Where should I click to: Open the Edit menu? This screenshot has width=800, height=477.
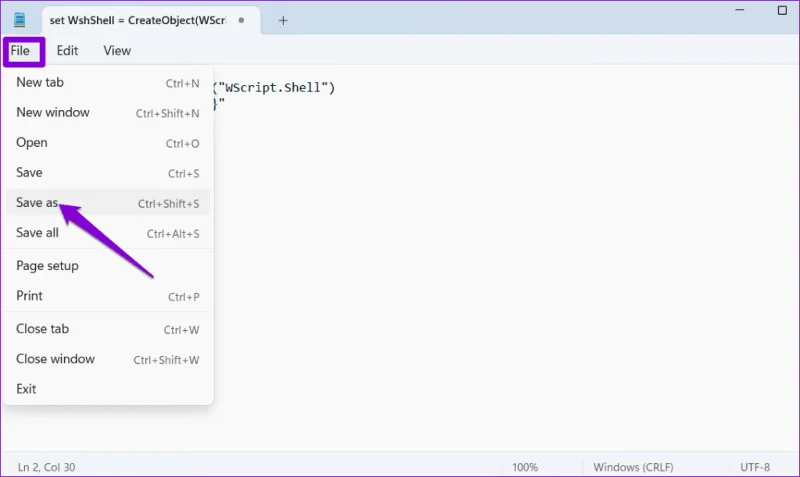pos(67,51)
